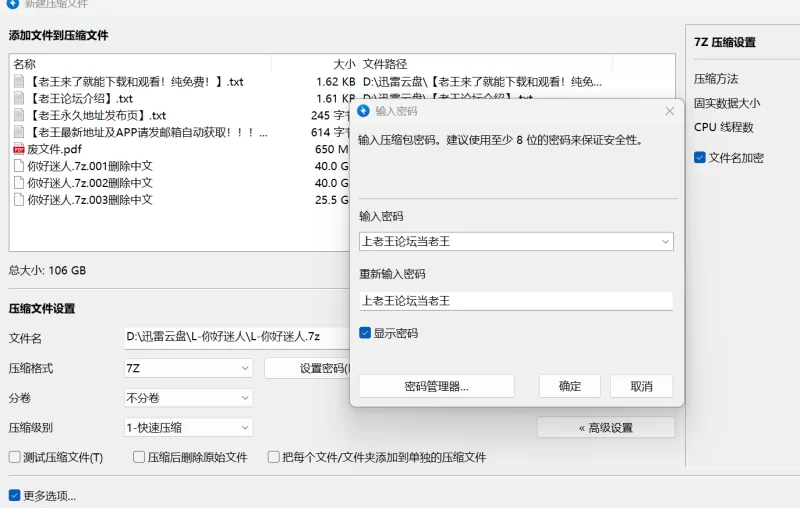The image size is (800, 508).
Task: Expand the 分卷 不分卷 dropdown
Action: (x=188, y=397)
